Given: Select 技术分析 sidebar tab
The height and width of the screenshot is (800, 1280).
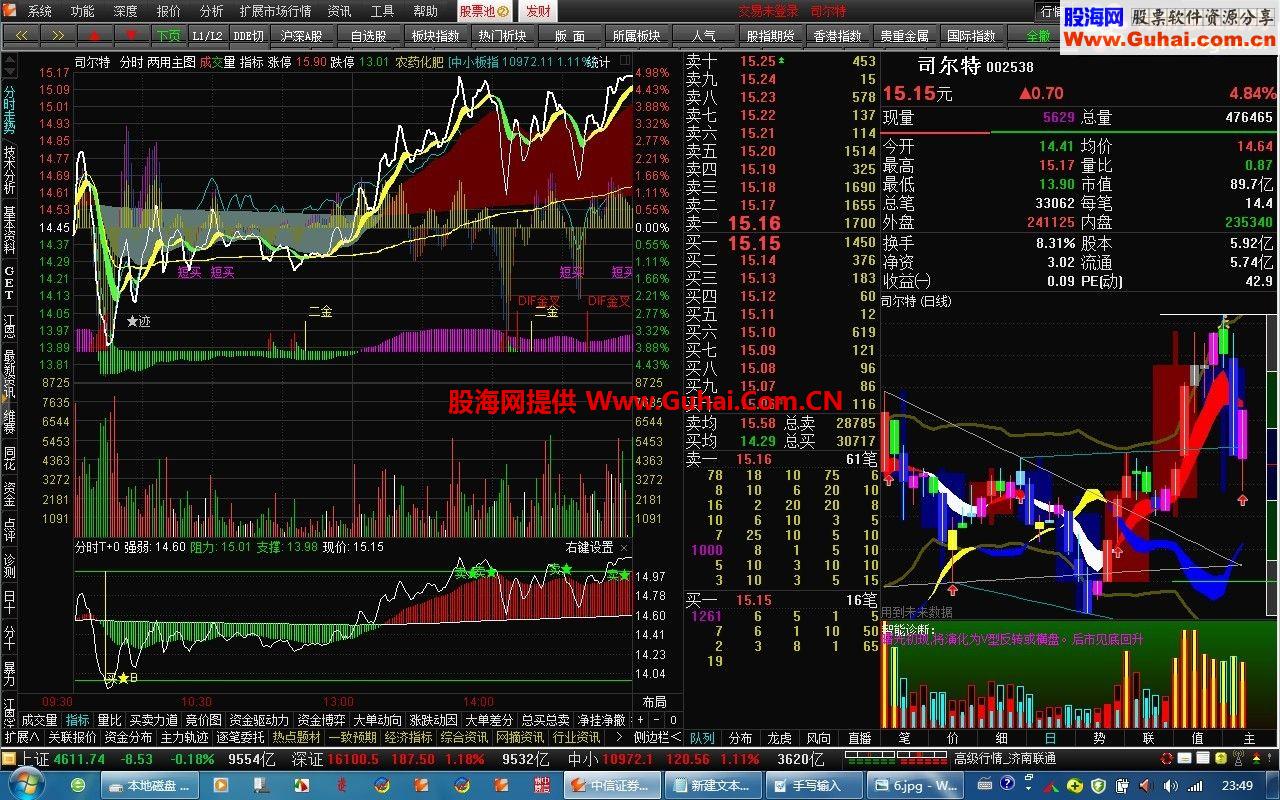Looking at the screenshot, I should click(9, 170).
